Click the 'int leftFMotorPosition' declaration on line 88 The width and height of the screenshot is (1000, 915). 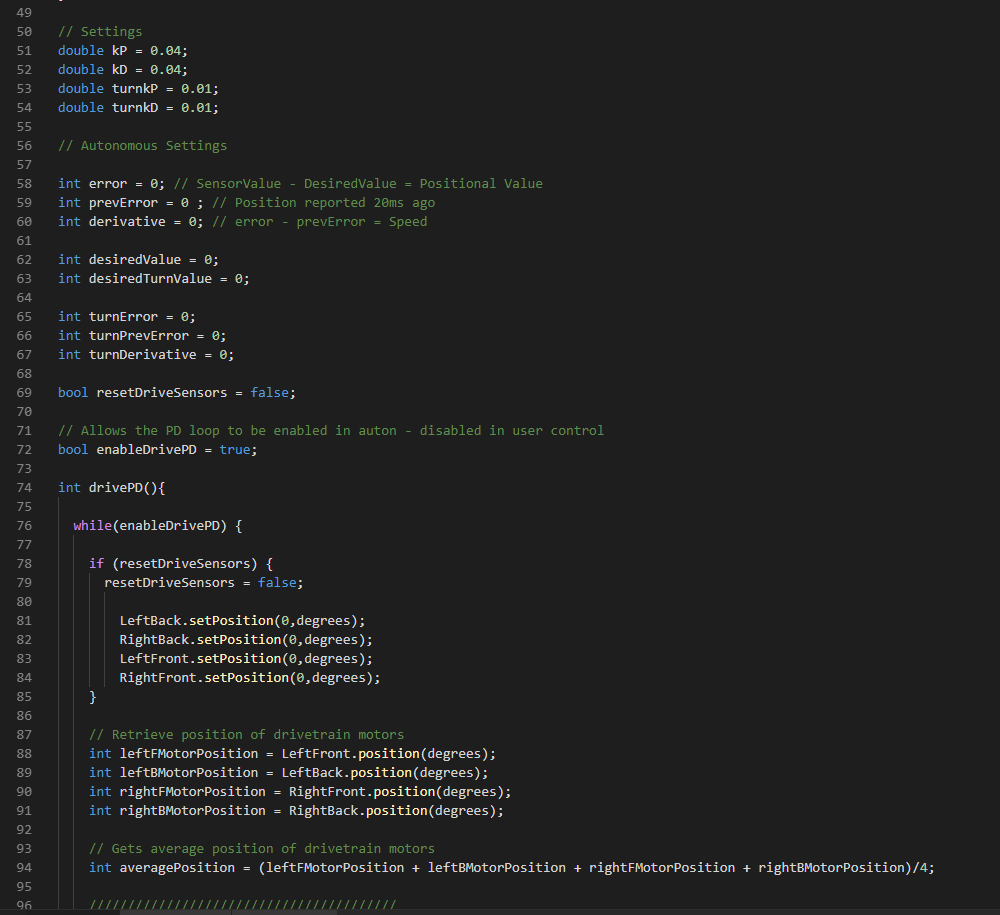click(173, 754)
